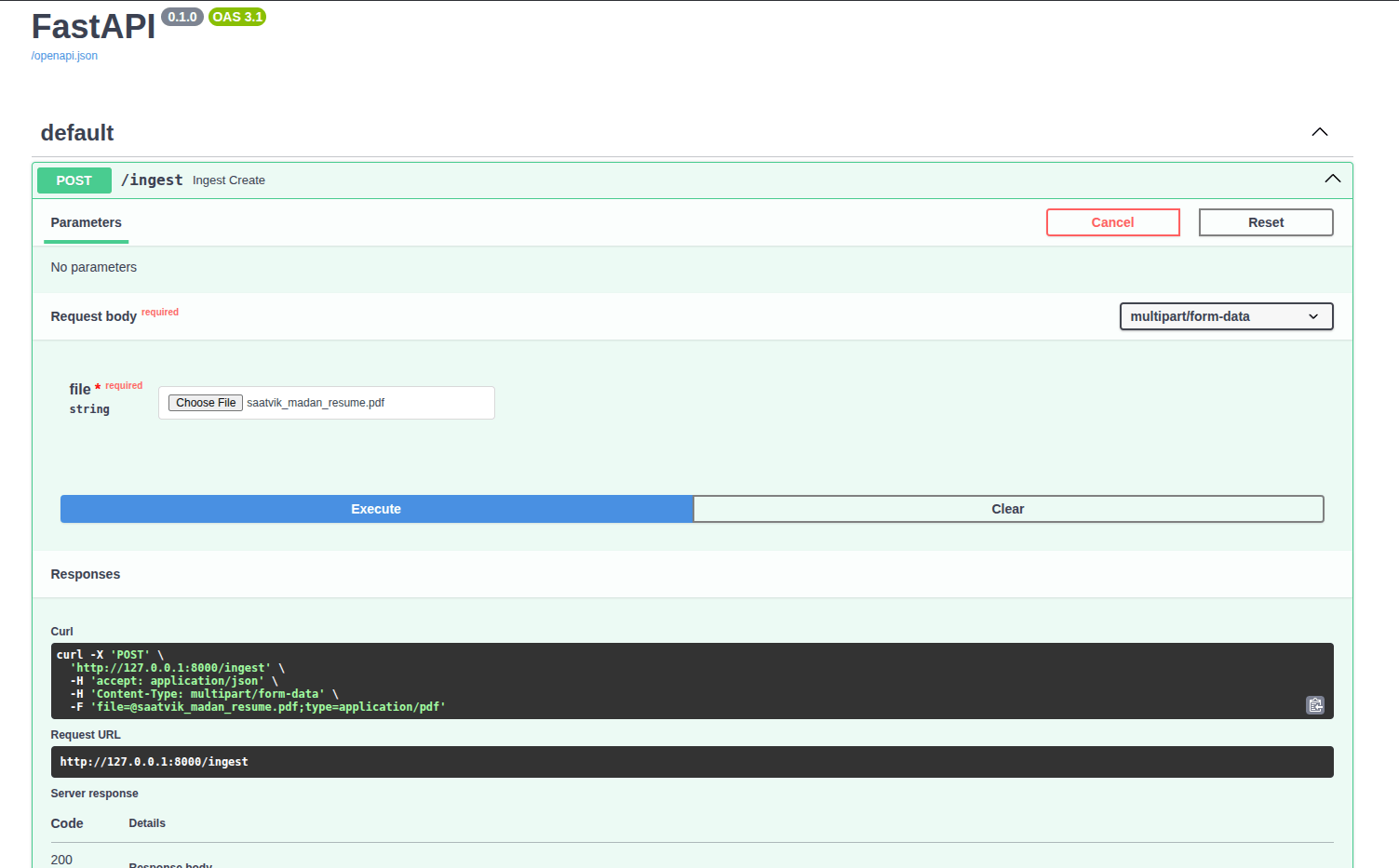The width and height of the screenshot is (1399, 868).
Task: Click the file parameter name label
Action: 80,390
